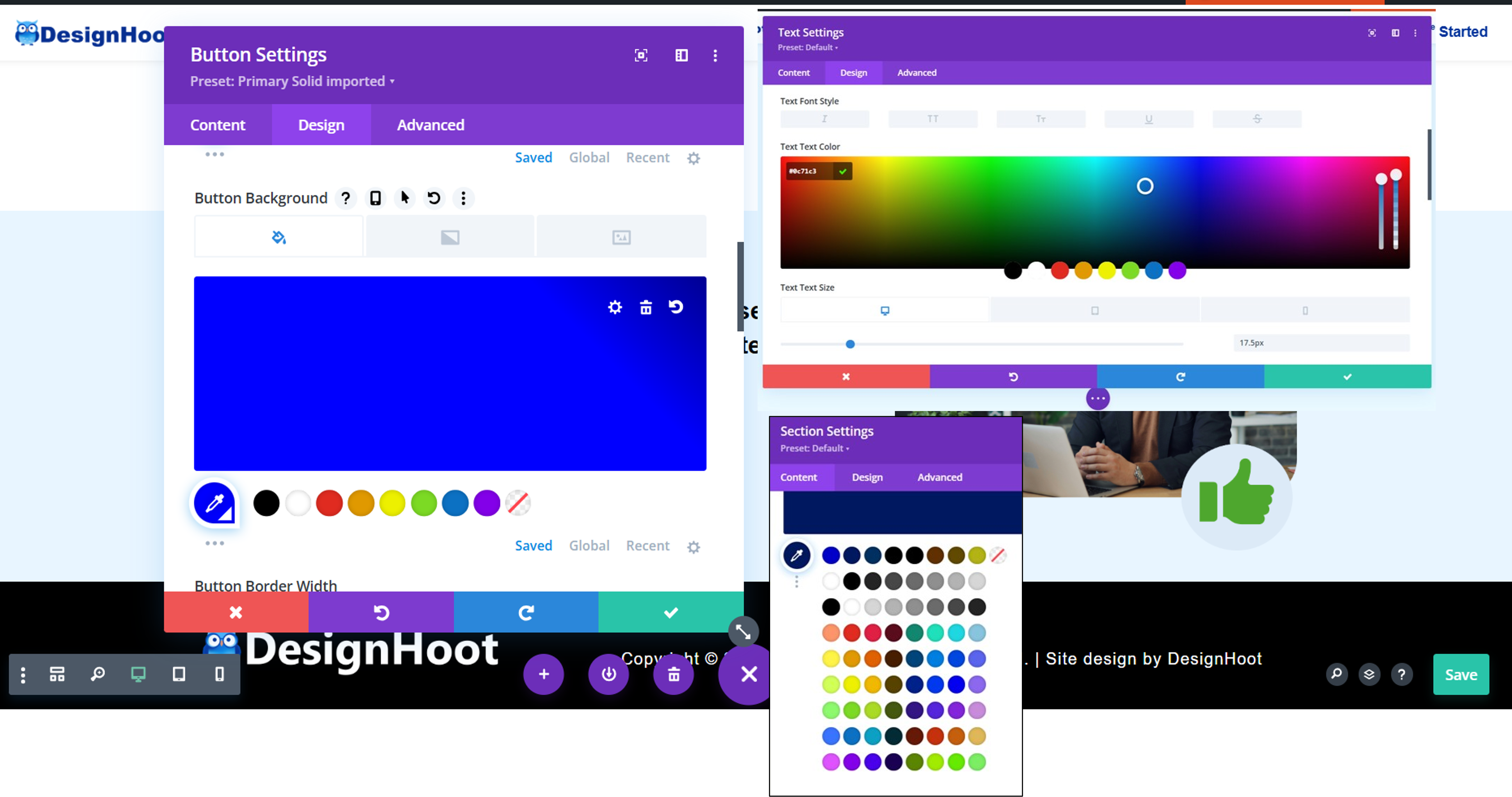Select the solid color background fill icon
Image resolution: width=1512 pixels, height=797 pixels.
coord(278,237)
